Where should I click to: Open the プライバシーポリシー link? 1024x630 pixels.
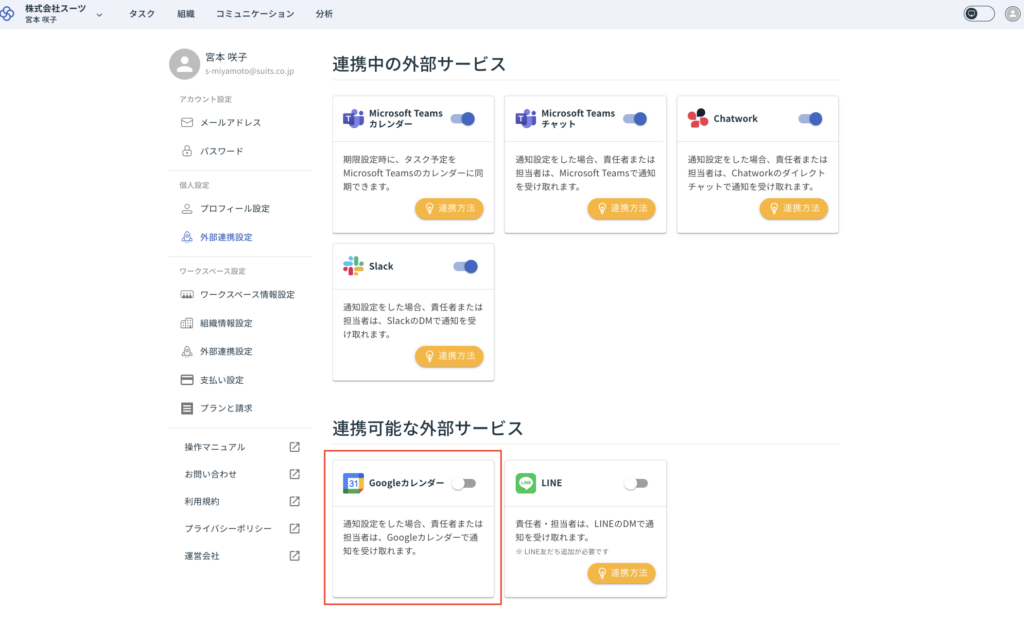pyautogui.click(x=228, y=529)
